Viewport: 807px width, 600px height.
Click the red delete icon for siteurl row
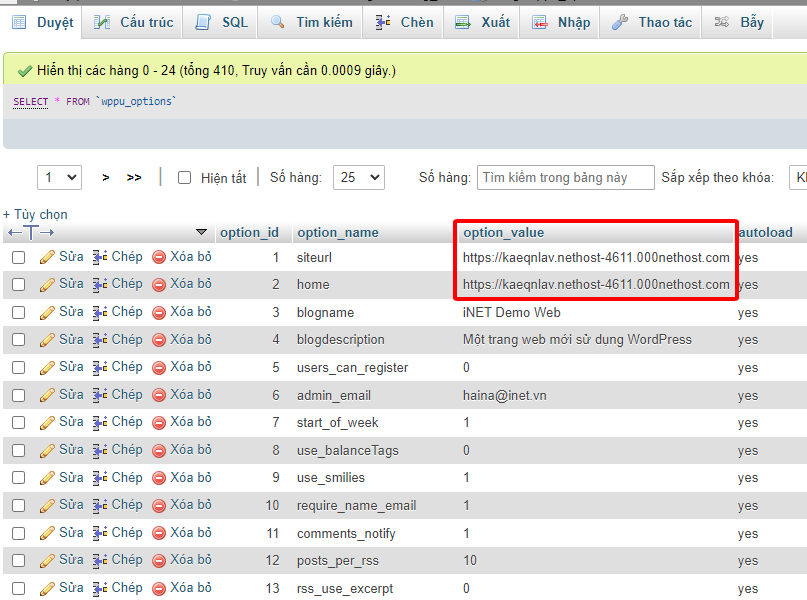(x=159, y=257)
